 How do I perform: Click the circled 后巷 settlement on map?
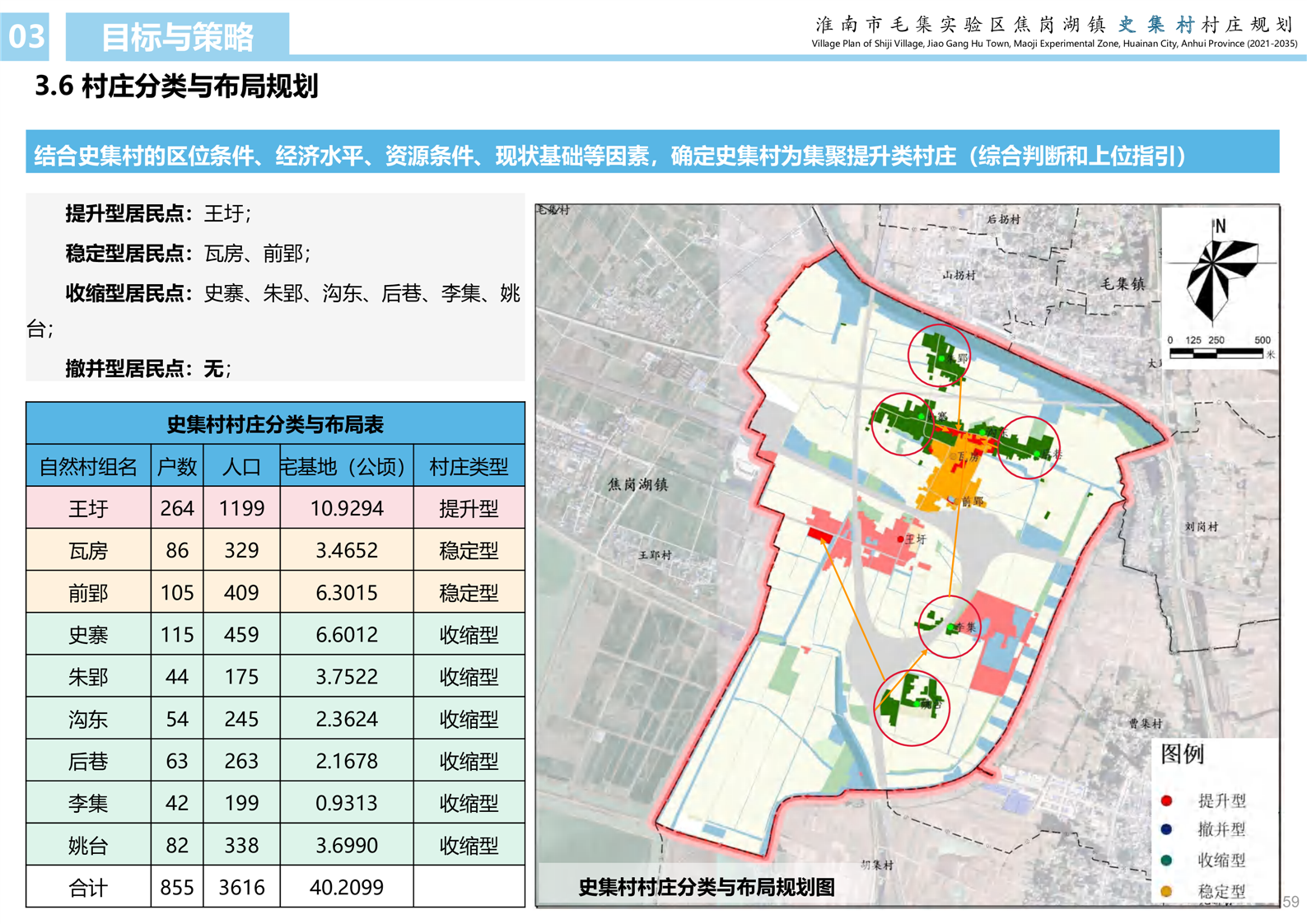(1028, 447)
